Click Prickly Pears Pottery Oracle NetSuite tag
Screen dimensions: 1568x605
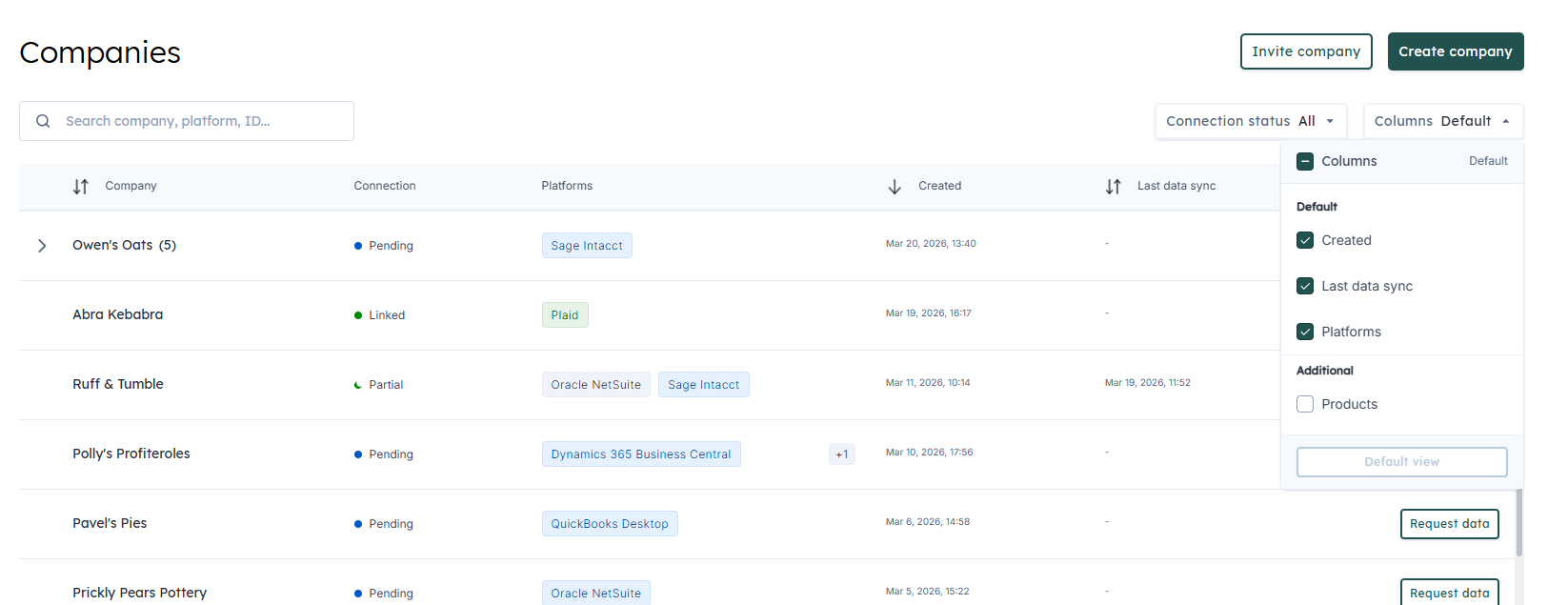pyautogui.click(x=596, y=593)
